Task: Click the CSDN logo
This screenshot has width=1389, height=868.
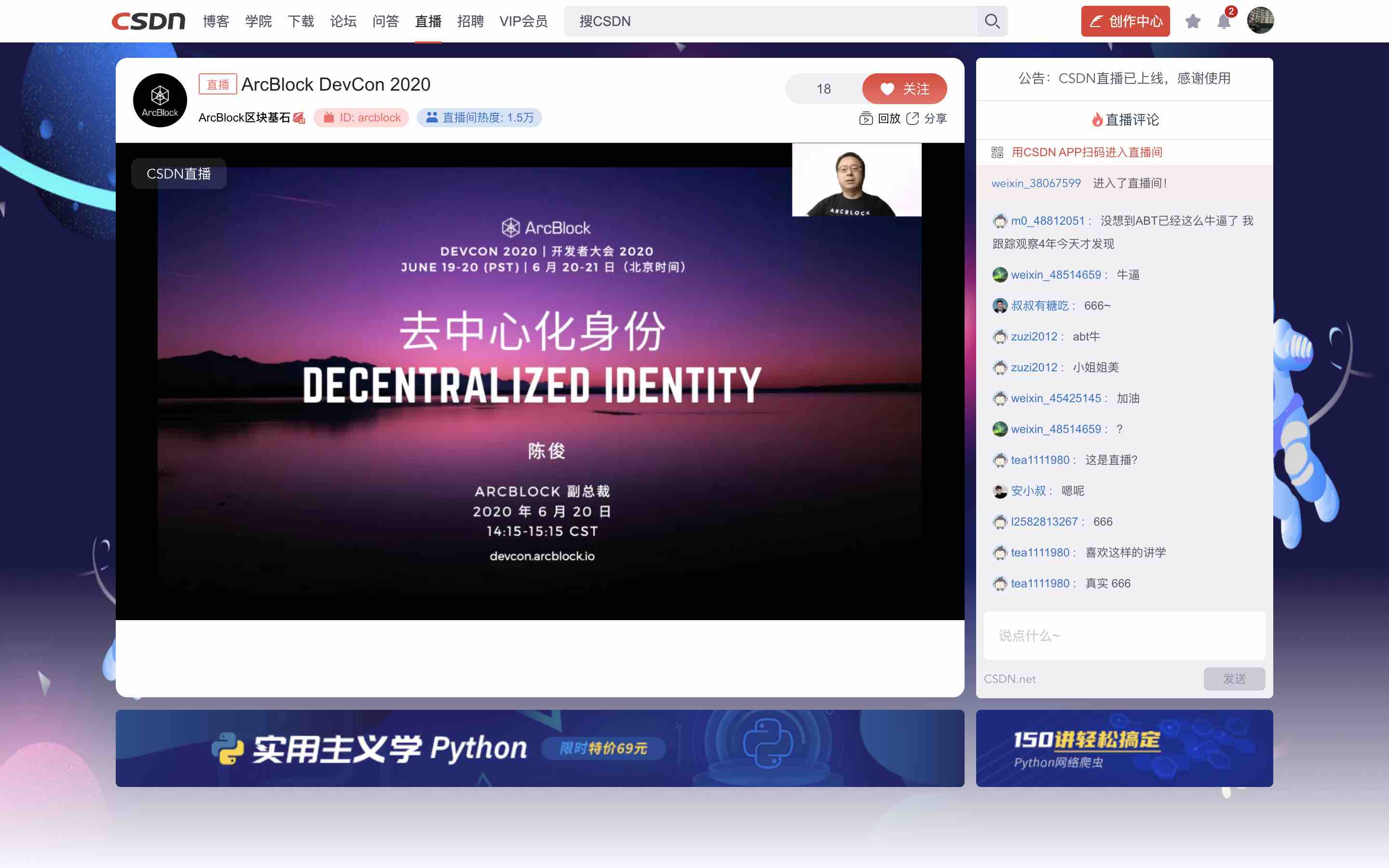Action: (x=148, y=21)
